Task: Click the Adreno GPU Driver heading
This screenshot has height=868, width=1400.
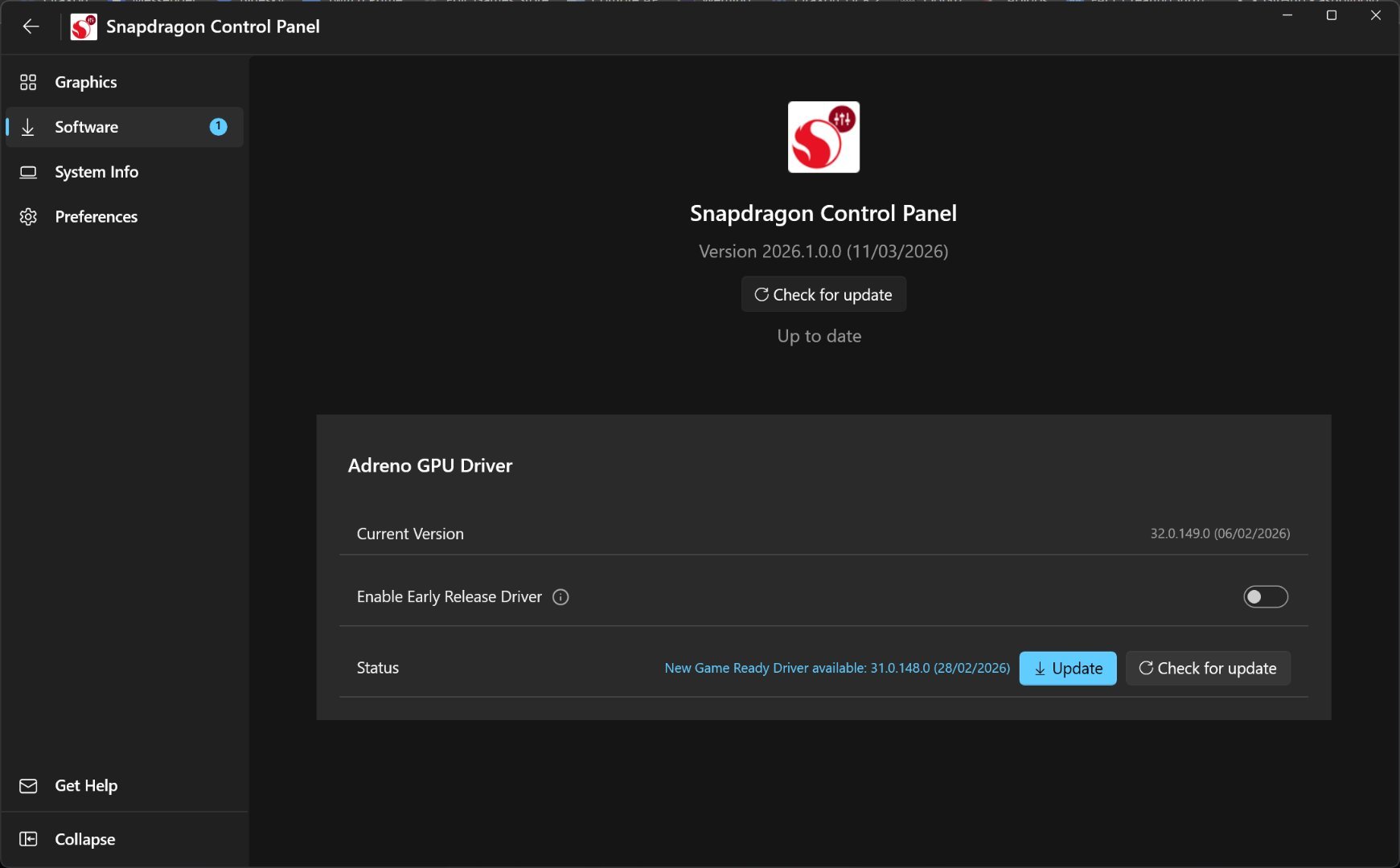Action: click(x=430, y=465)
